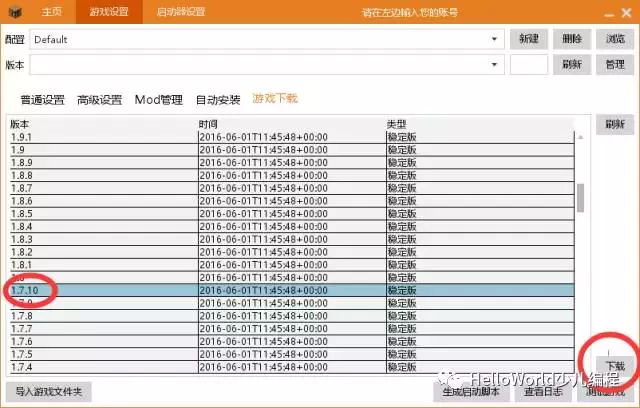Select version row 1.8.3

(292, 239)
